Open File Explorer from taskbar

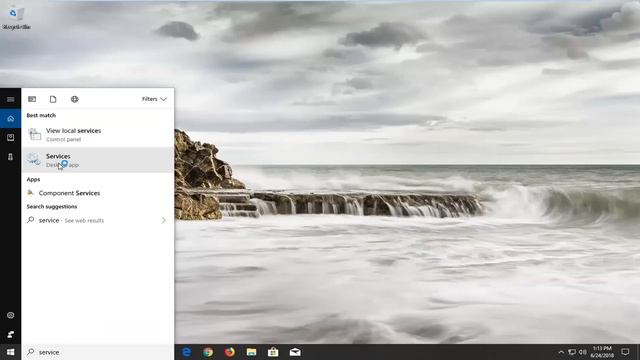(x=251, y=352)
